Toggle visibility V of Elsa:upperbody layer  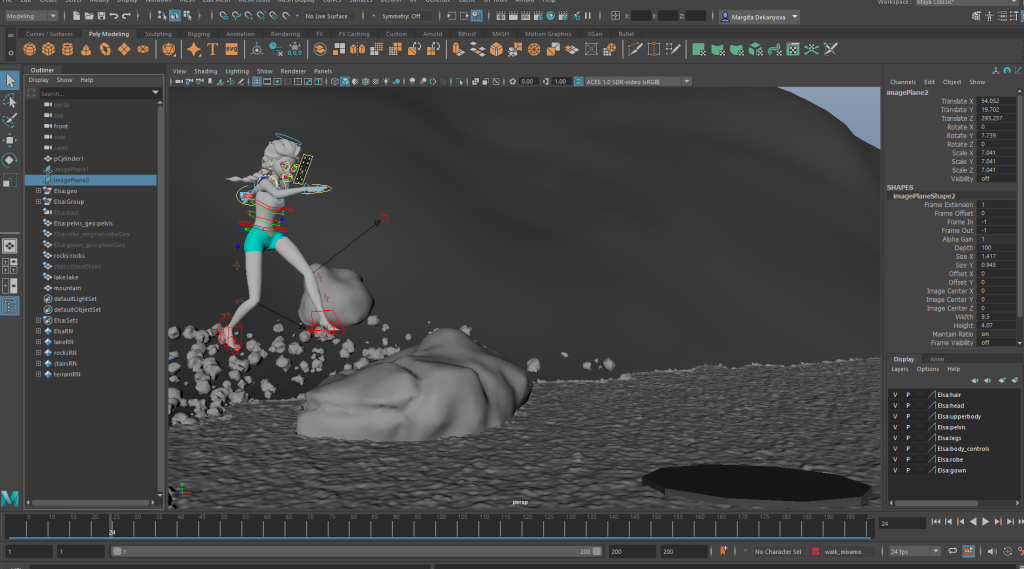(895, 416)
